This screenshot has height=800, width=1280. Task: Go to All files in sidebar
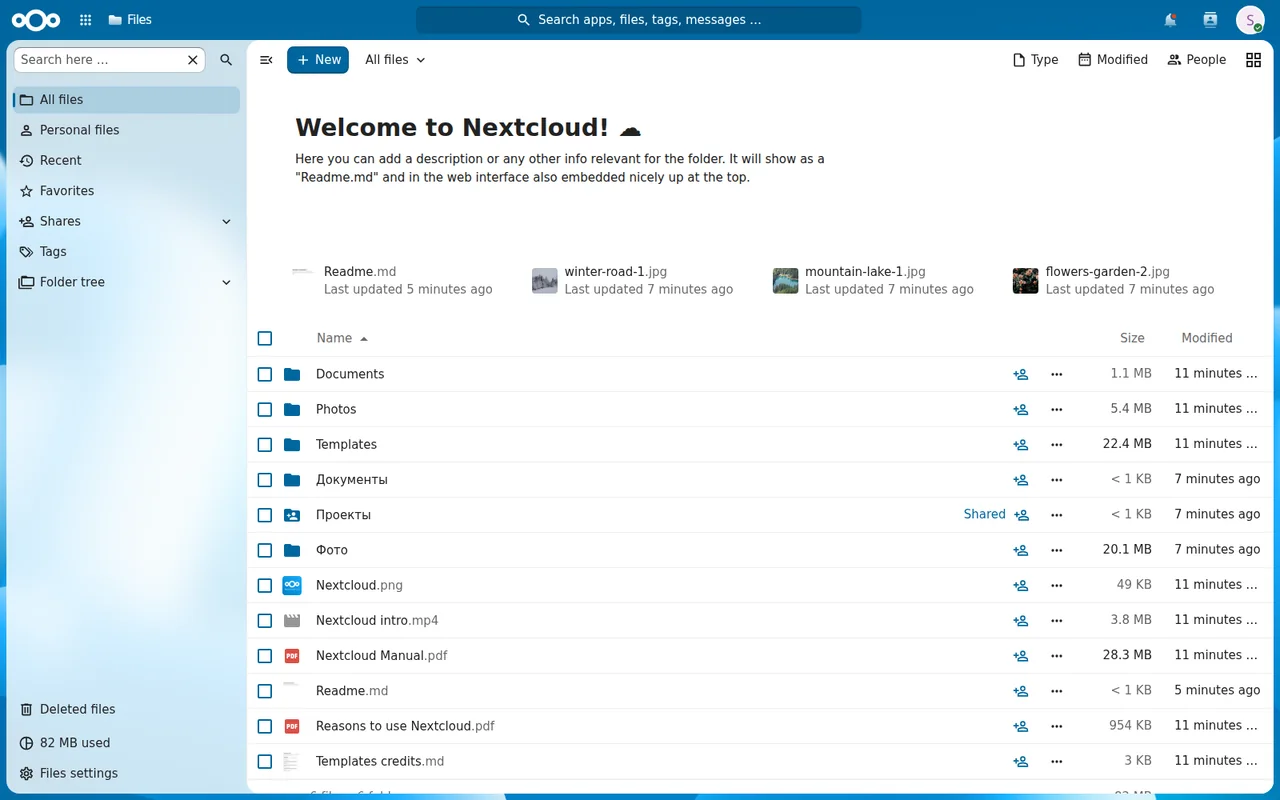point(126,100)
